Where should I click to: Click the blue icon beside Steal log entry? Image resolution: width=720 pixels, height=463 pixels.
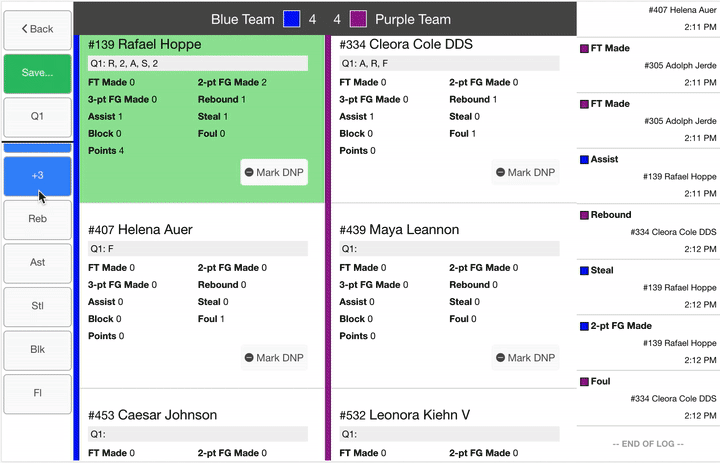(584, 271)
